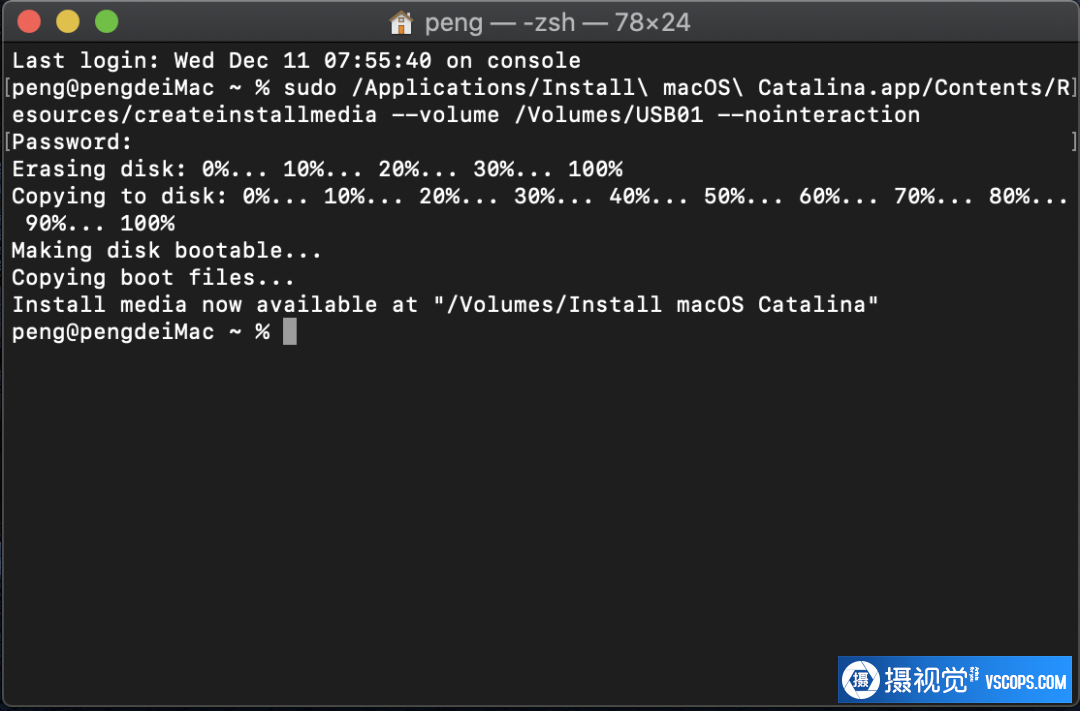Click the camera logo in the watermark
This screenshot has height=711, width=1080.
[861, 681]
